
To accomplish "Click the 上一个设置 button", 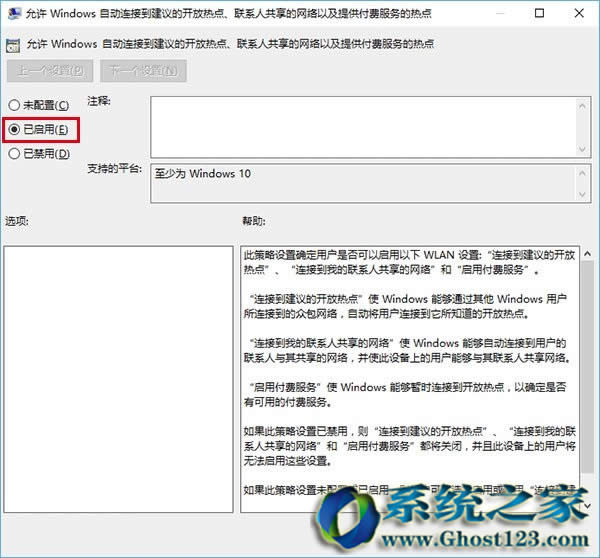I will click(x=50, y=71).
